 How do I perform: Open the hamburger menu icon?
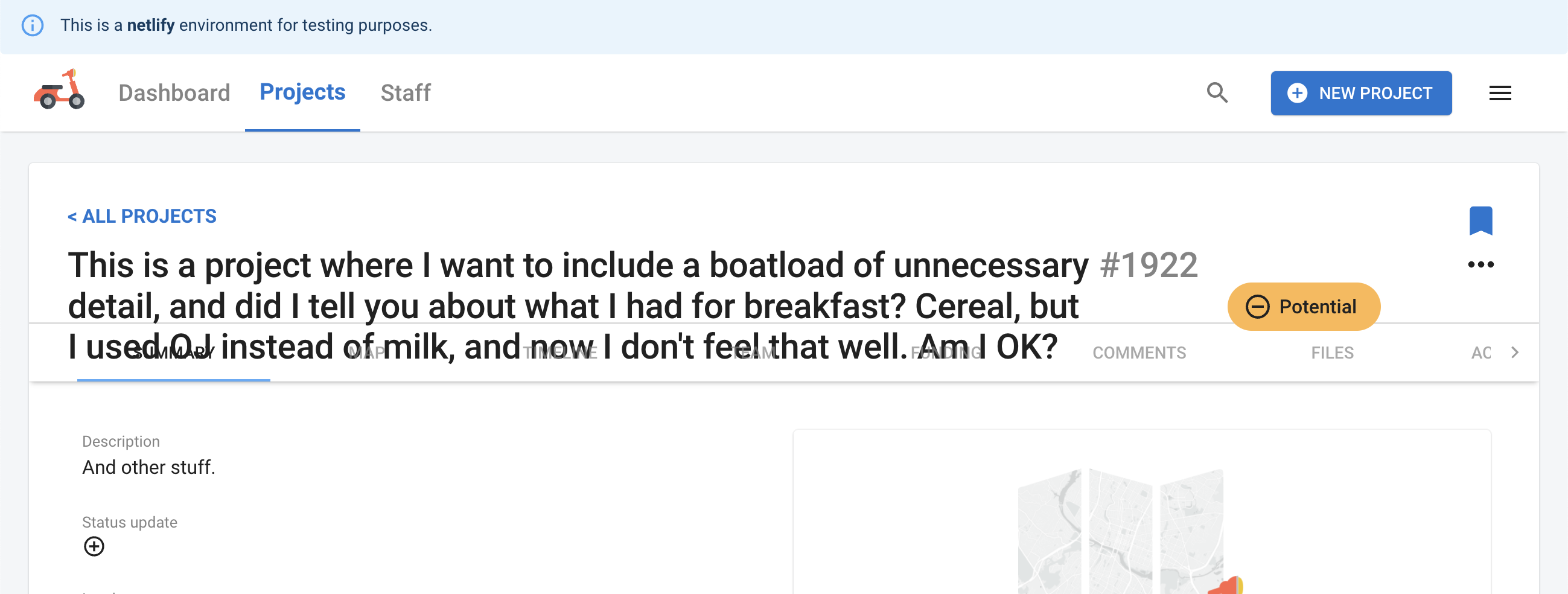pyautogui.click(x=1500, y=93)
